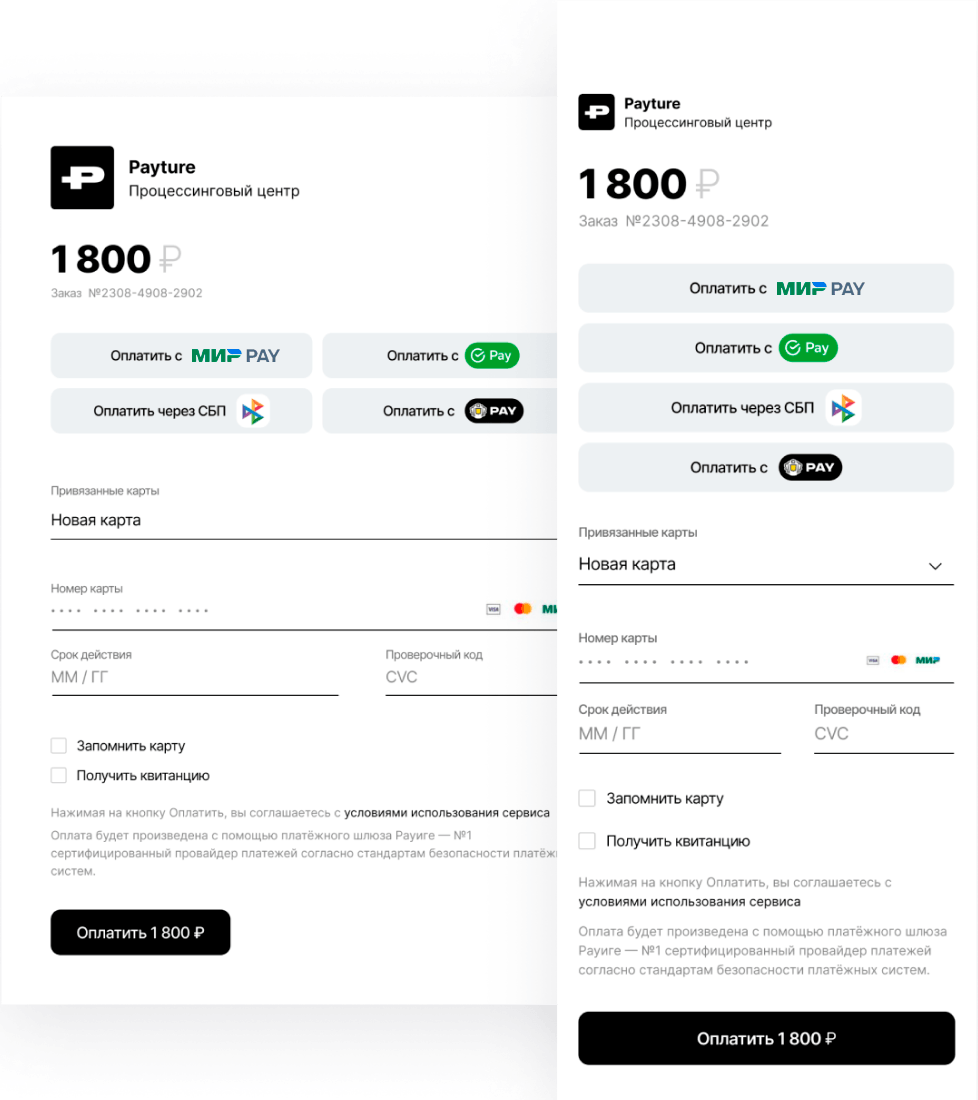Expand the Новая карта dropdown chevron in the mobile form
This screenshot has height=1100, width=978.
[935, 566]
